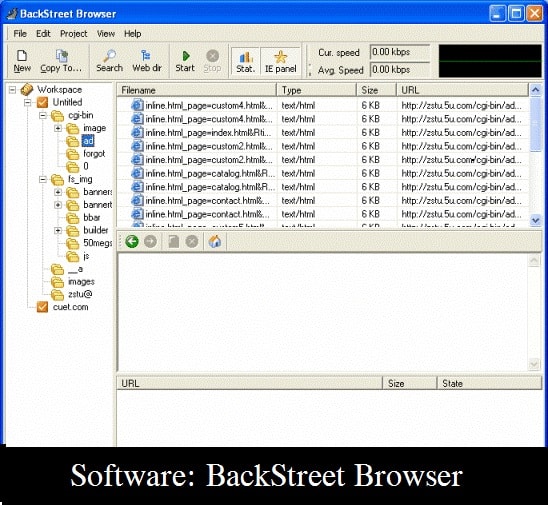This screenshot has height=505, width=548.
Task: Expand the image folder node
Action: (58, 128)
